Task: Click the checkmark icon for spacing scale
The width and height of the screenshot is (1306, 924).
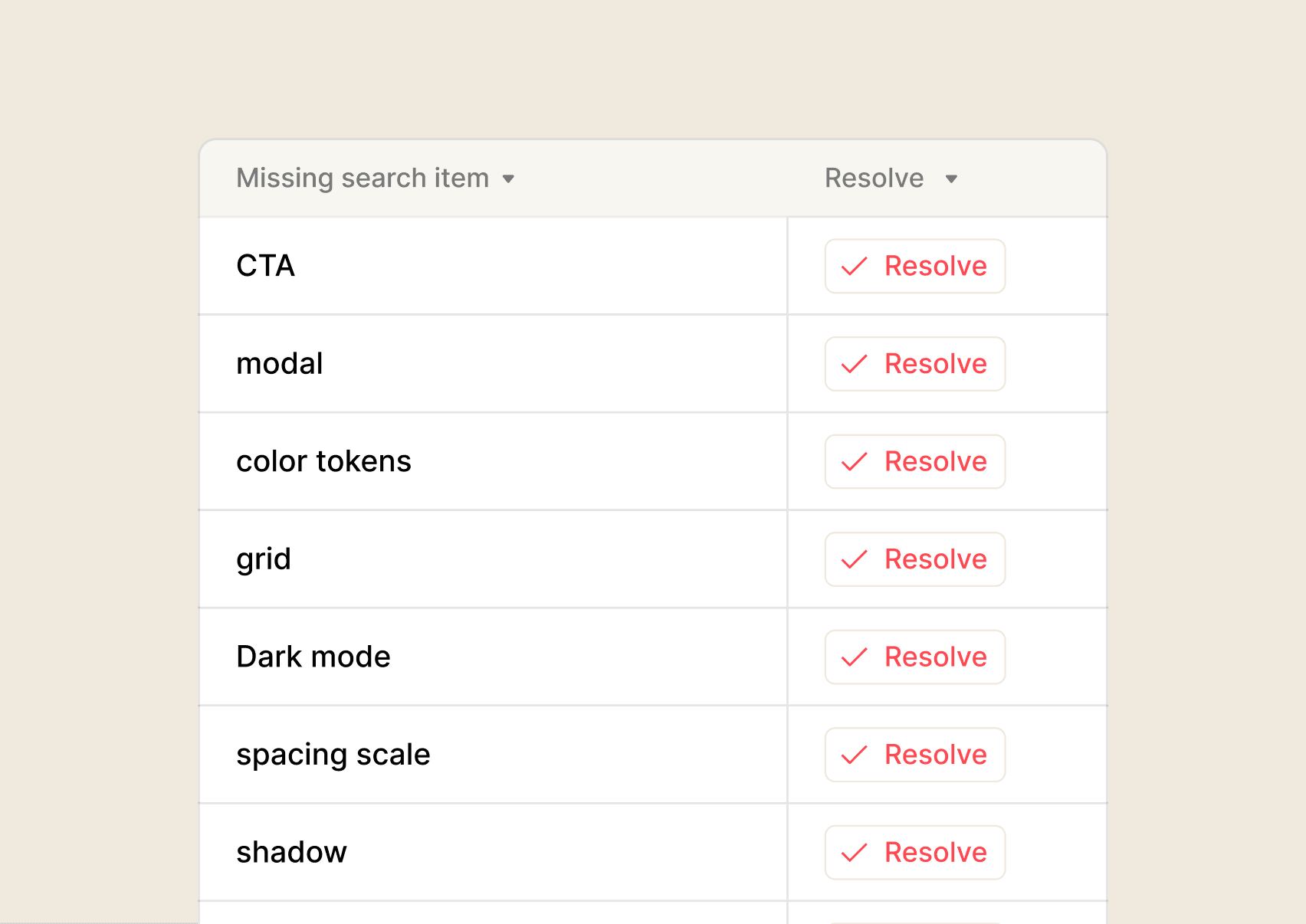Action: [854, 755]
